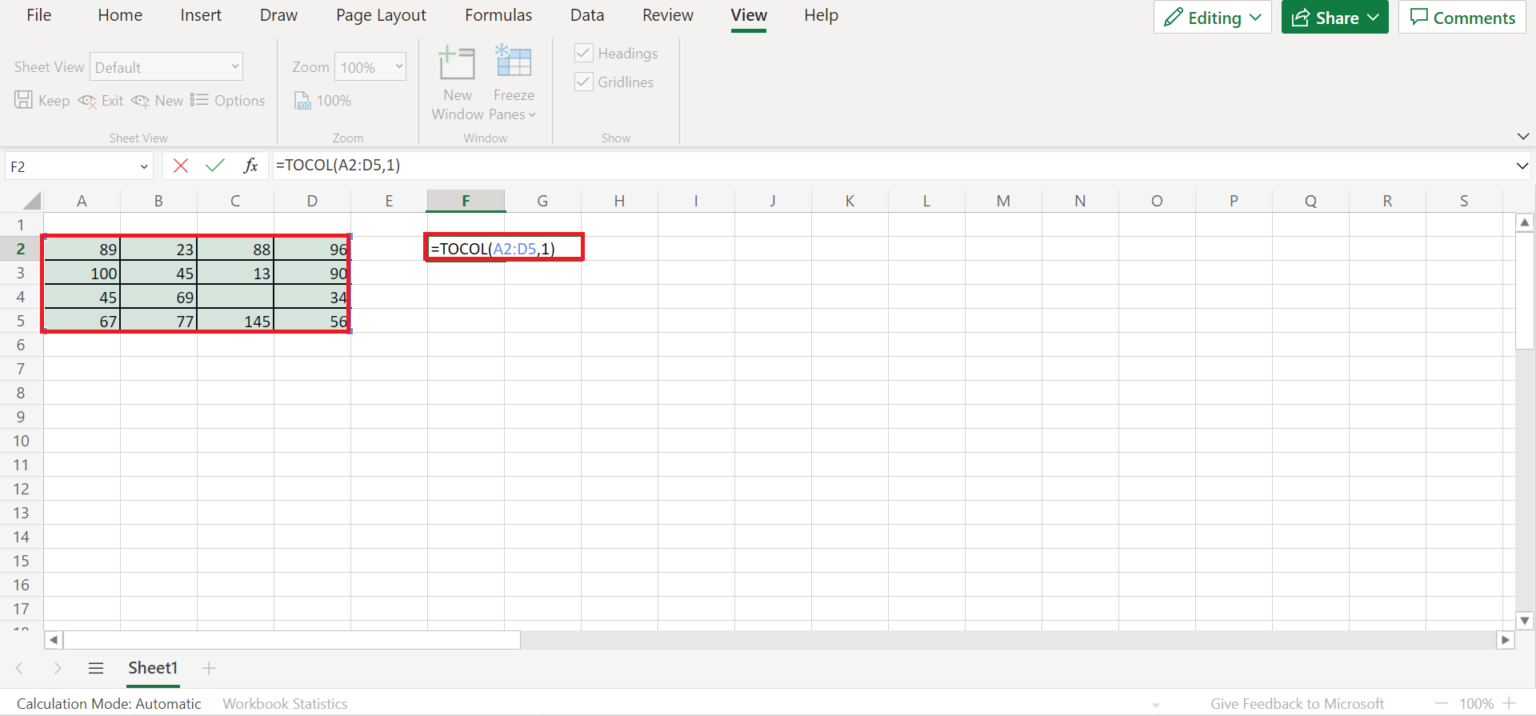
Task: Click the Share button
Action: click(x=1334, y=18)
